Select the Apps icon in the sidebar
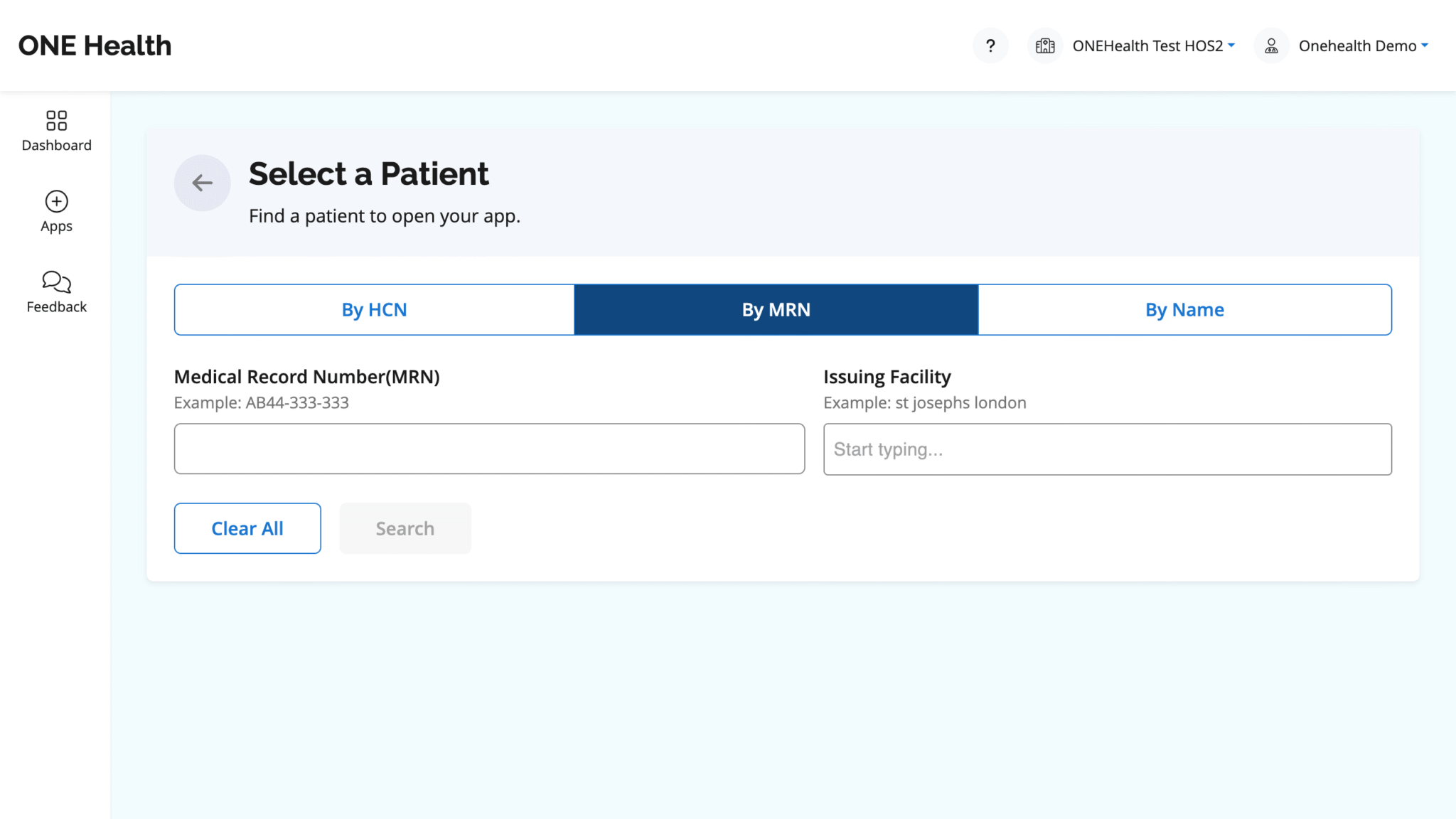The image size is (1456, 819). (55, 211)
